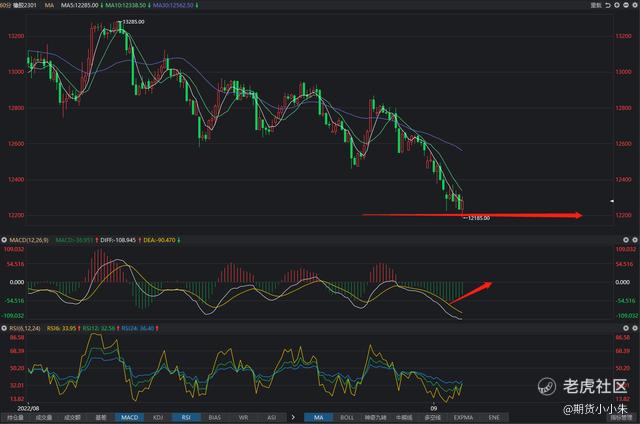Click the circular icon left of RSI(6,12,24)
The image size is (640, 424).
(4, 328)
